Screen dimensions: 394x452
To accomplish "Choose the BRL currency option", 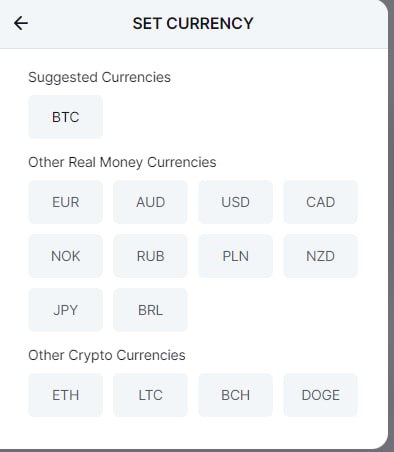I will coord(150,310).
